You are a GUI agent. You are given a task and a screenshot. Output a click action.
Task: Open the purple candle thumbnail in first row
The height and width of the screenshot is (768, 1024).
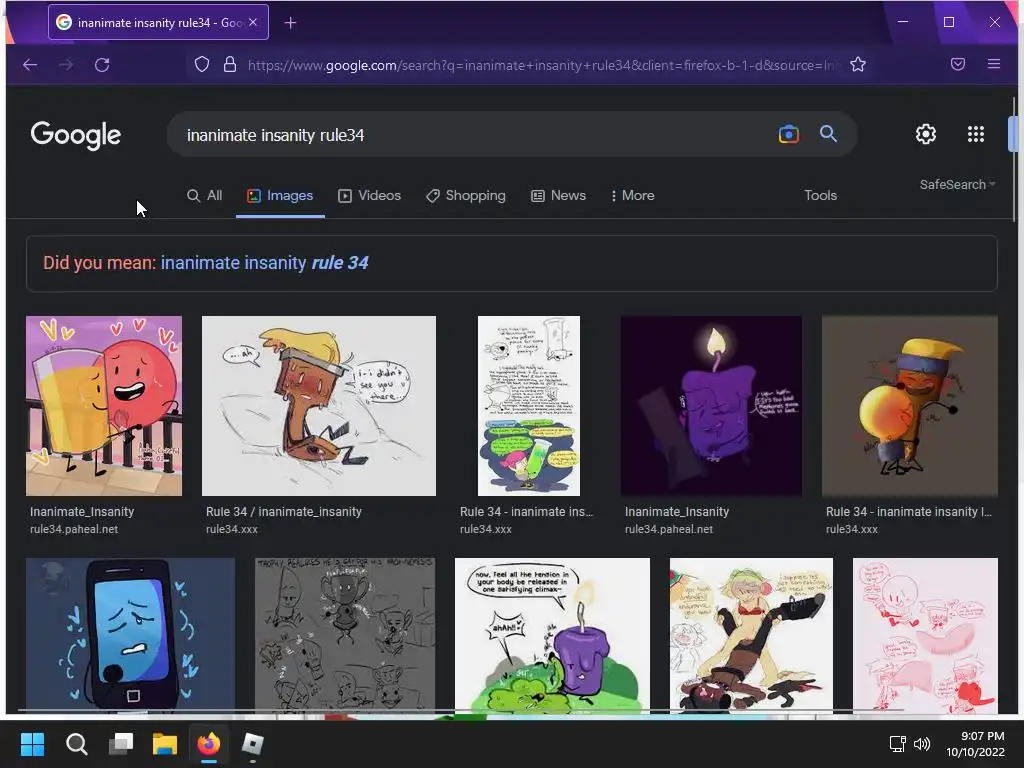(x=711, y=406)
